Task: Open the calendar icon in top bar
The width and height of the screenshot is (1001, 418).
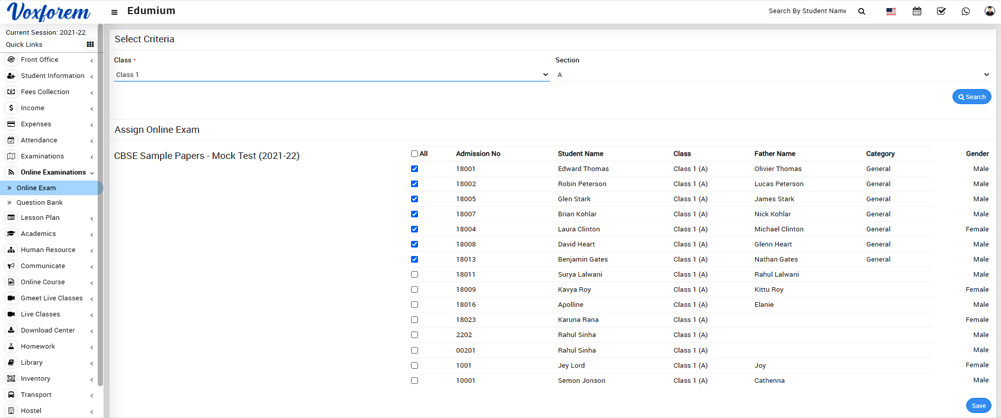Action: click(917, 12)
